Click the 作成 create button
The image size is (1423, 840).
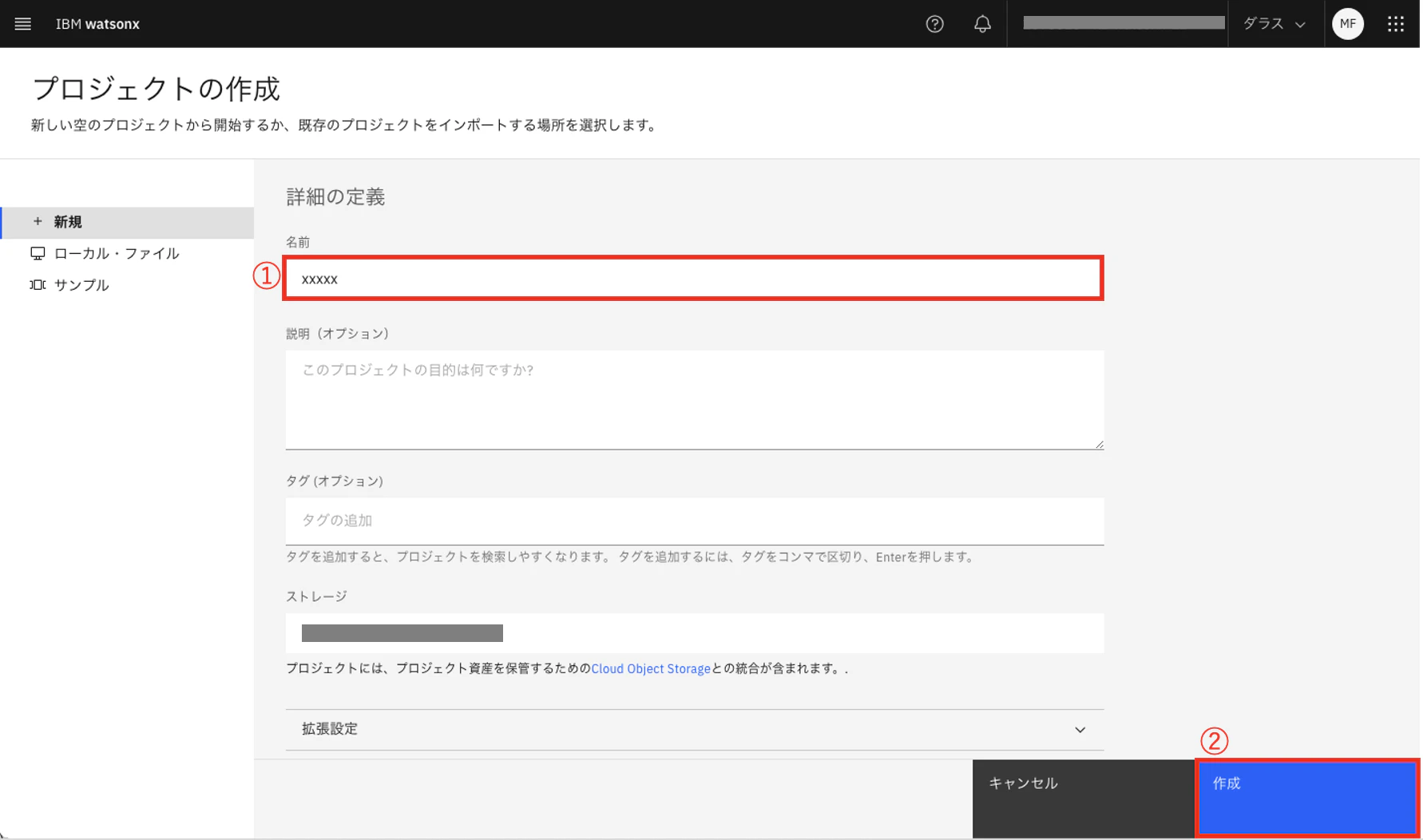(x=1307, y=798)
